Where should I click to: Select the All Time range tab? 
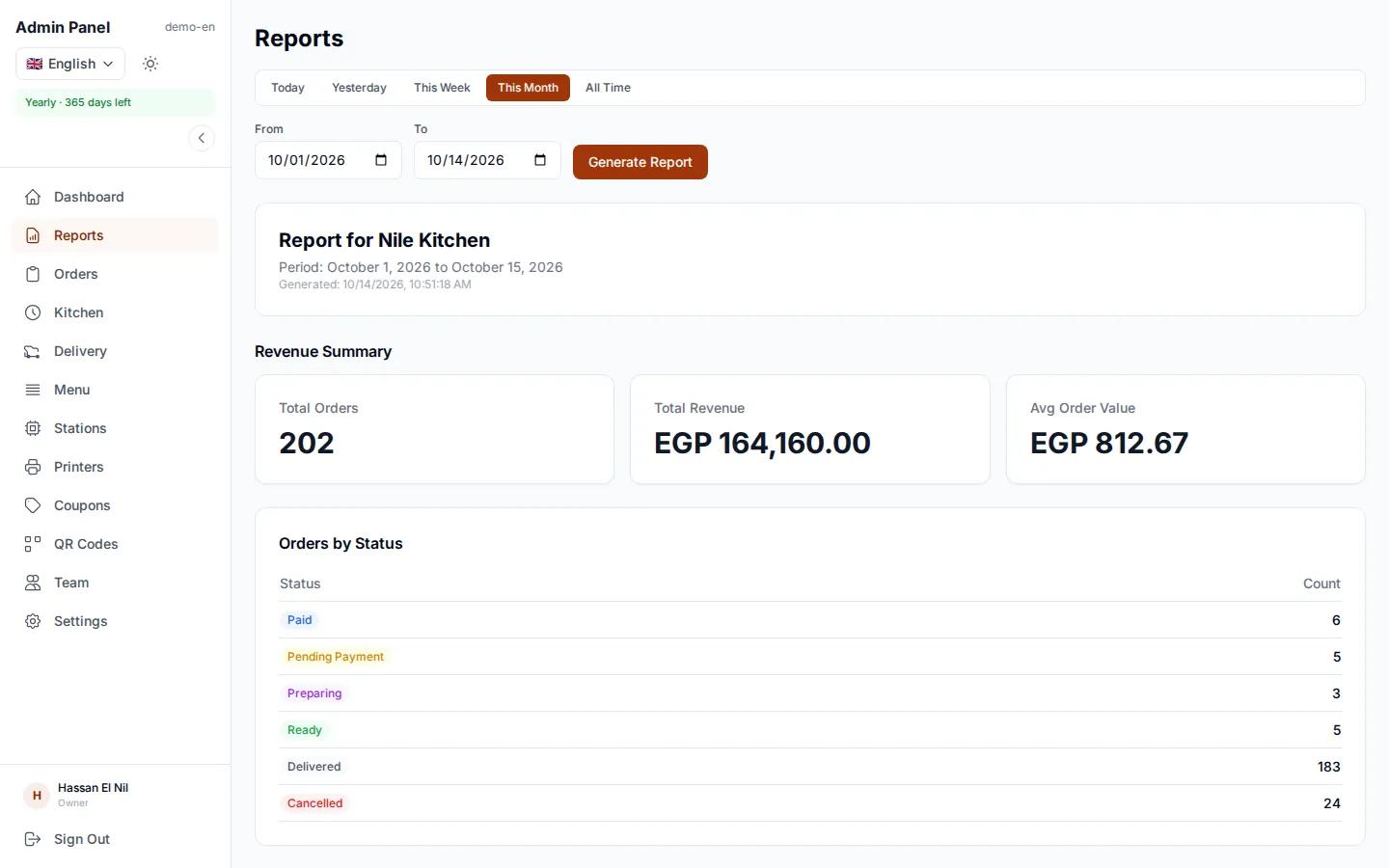[608, 88]
